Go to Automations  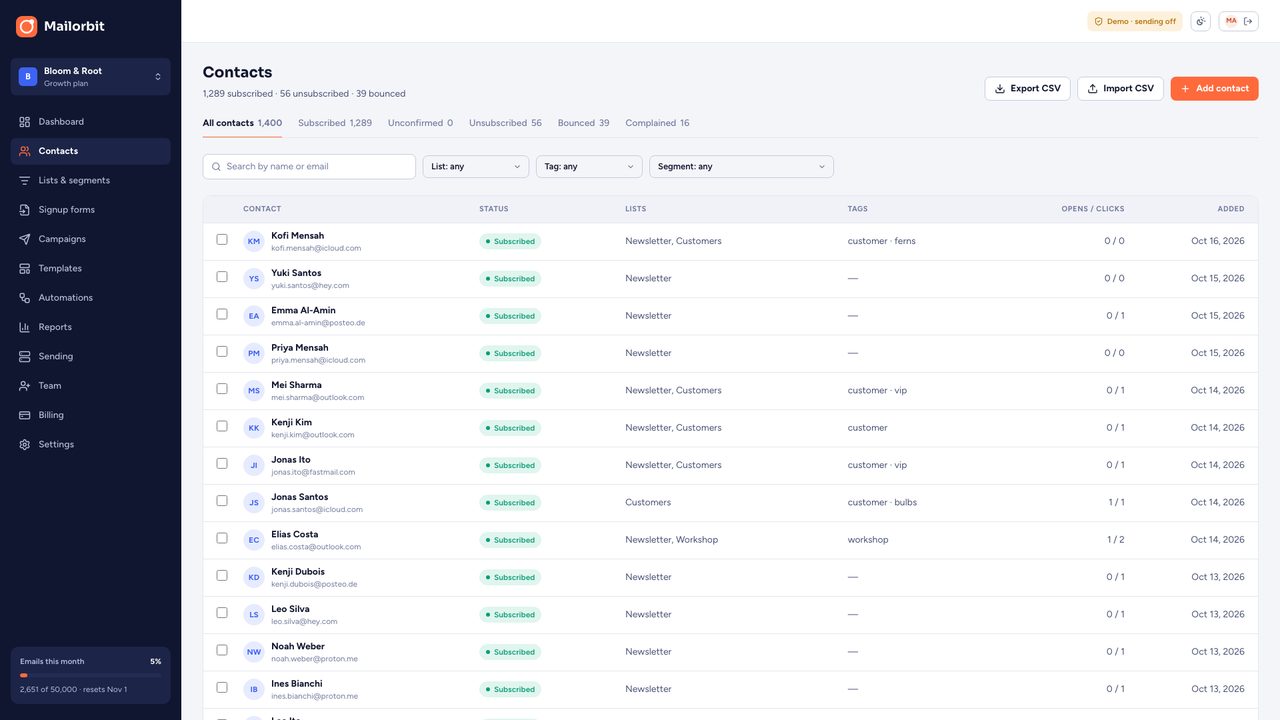[x=90, y=298]
